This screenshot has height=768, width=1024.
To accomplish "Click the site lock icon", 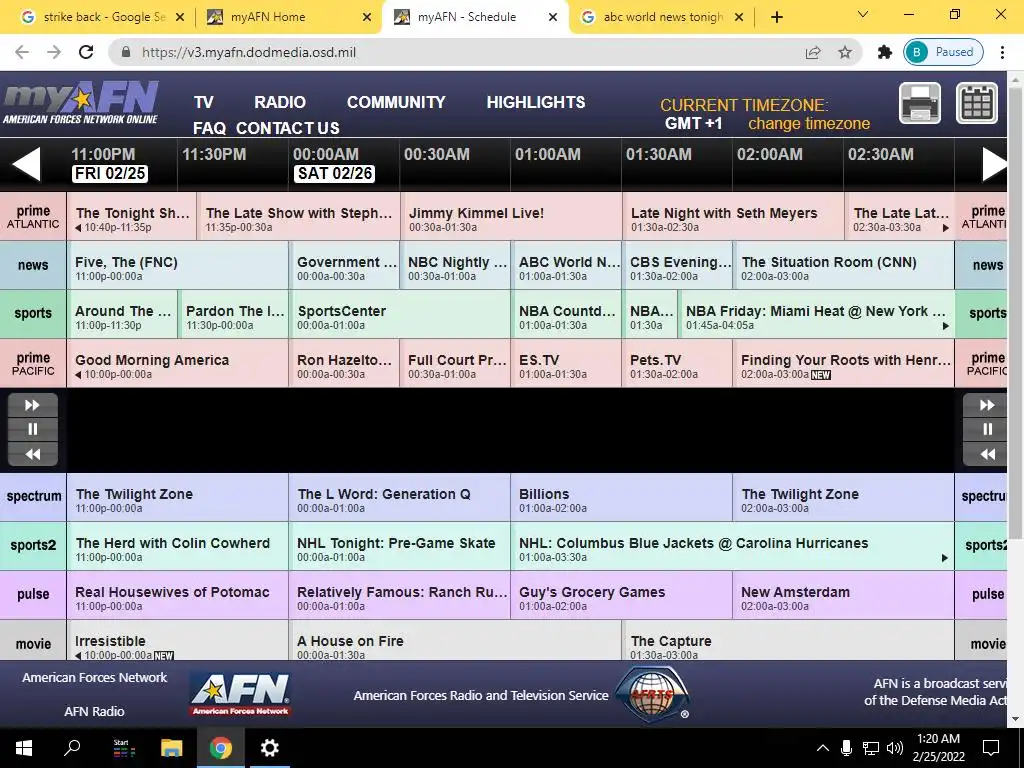I will [x=126, y=52].
